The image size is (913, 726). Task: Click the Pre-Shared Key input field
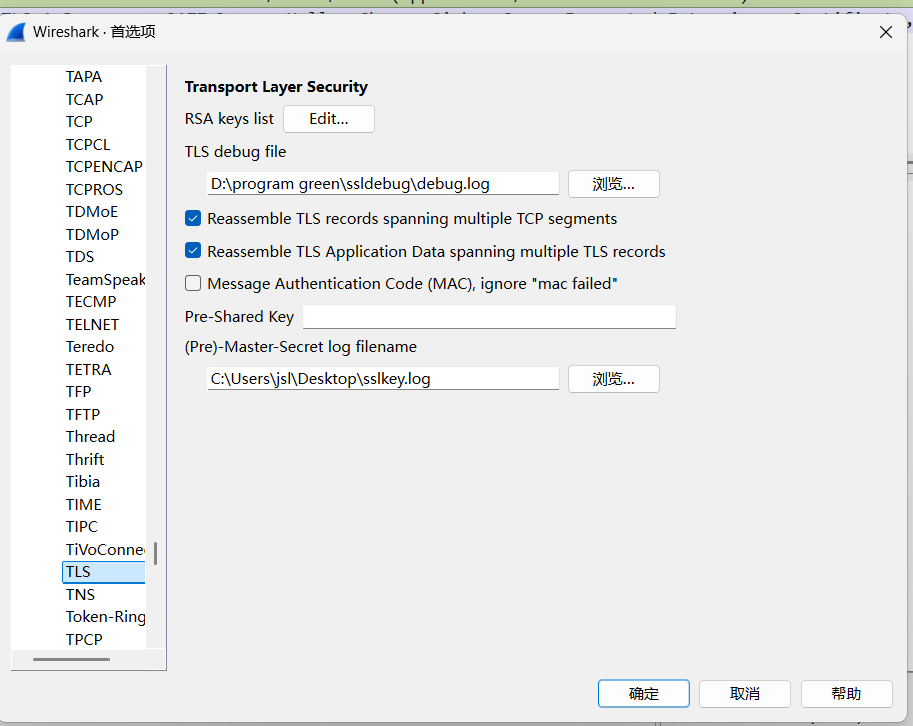click(x=489, y=317)
